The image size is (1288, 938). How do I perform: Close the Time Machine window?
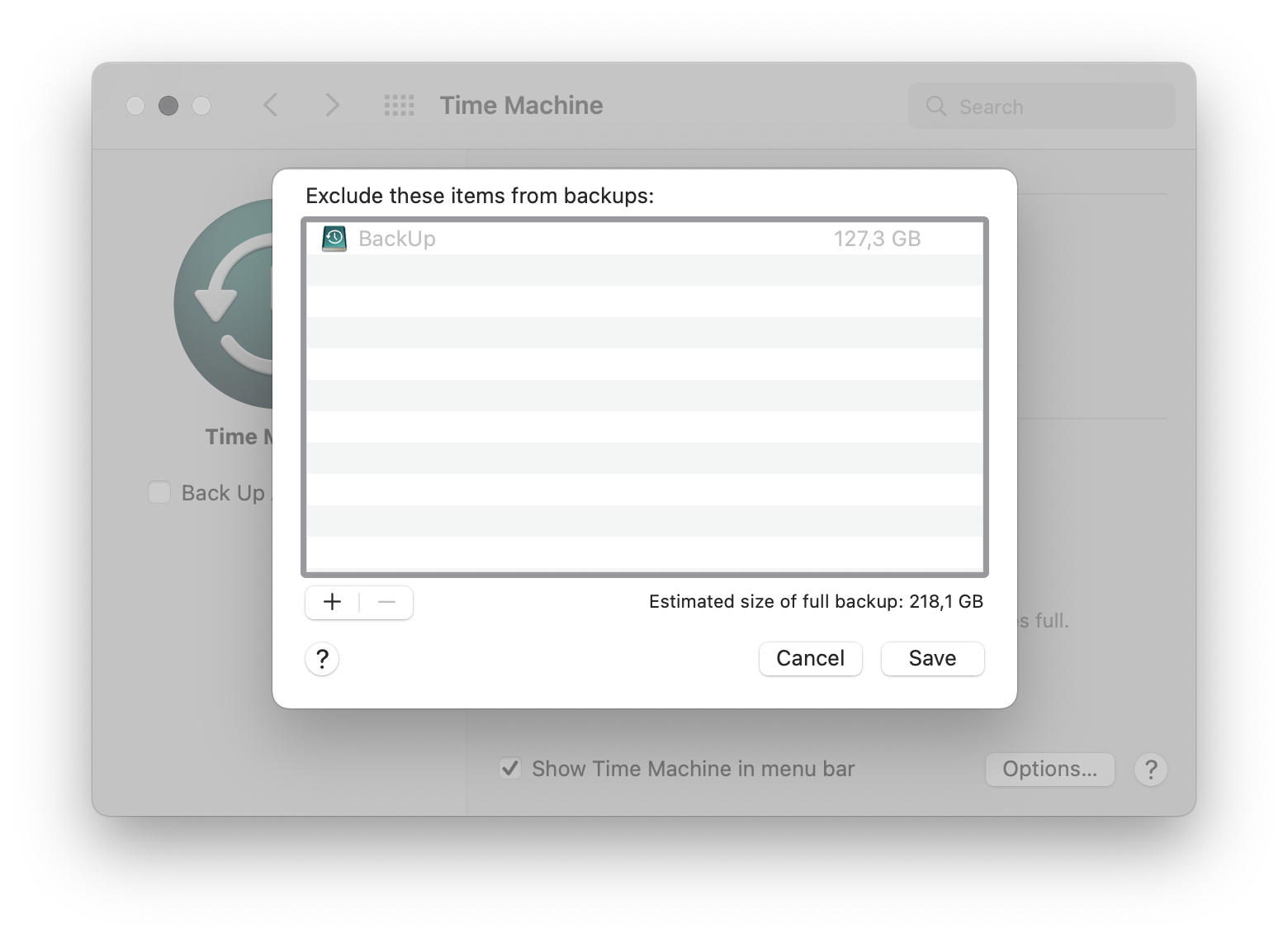click(x=135, y=106)
